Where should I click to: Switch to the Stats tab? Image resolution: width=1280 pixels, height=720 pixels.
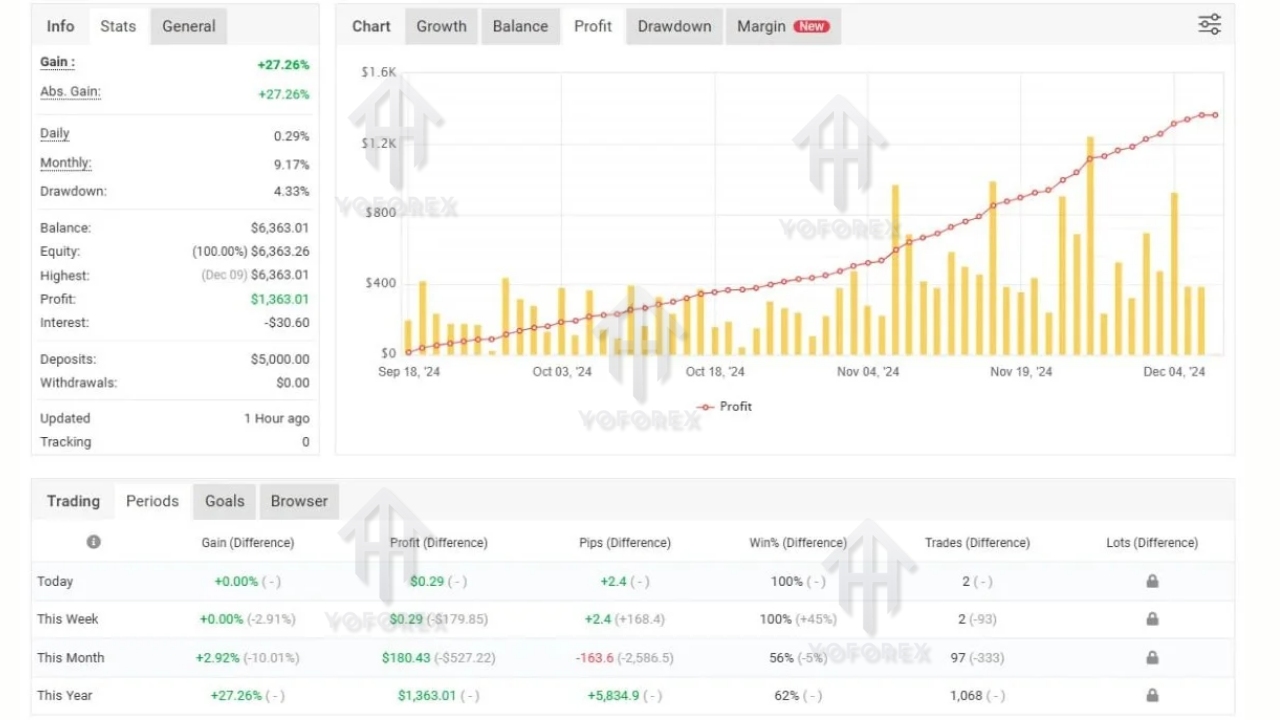point(118,26)
